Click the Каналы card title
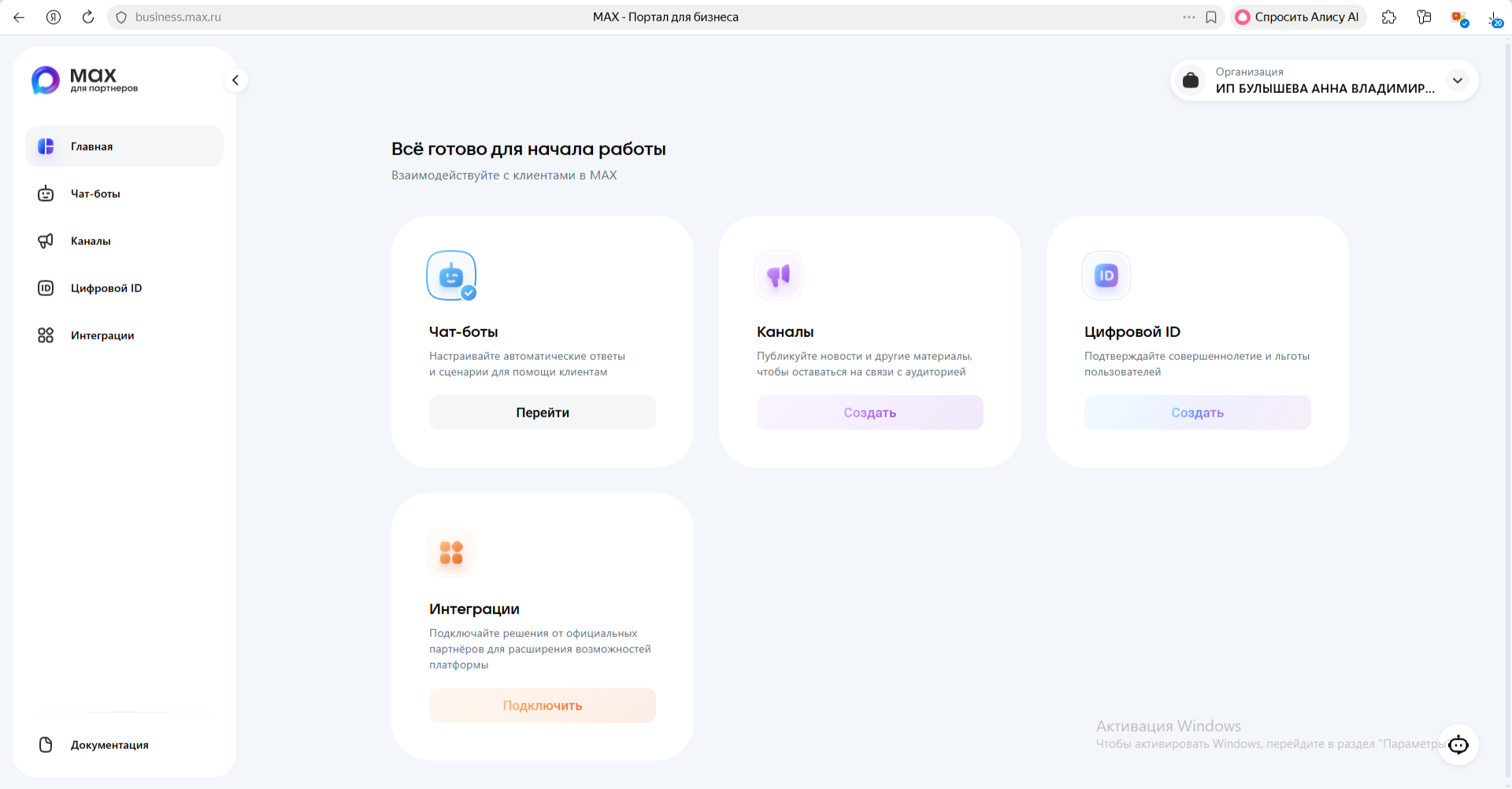Screen dimensions: 1512x789 click(785, 332)
